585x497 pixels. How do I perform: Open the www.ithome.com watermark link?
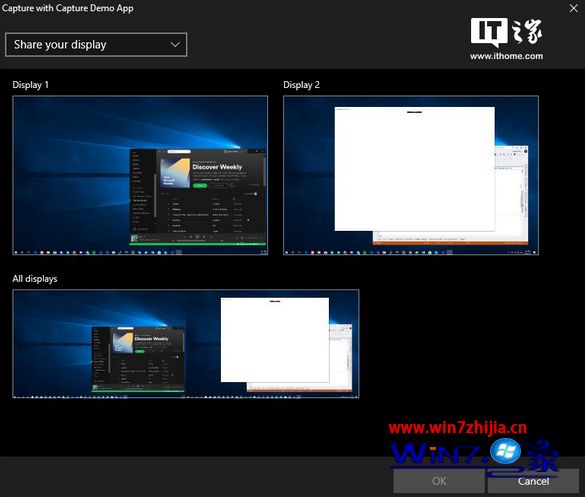506,56
